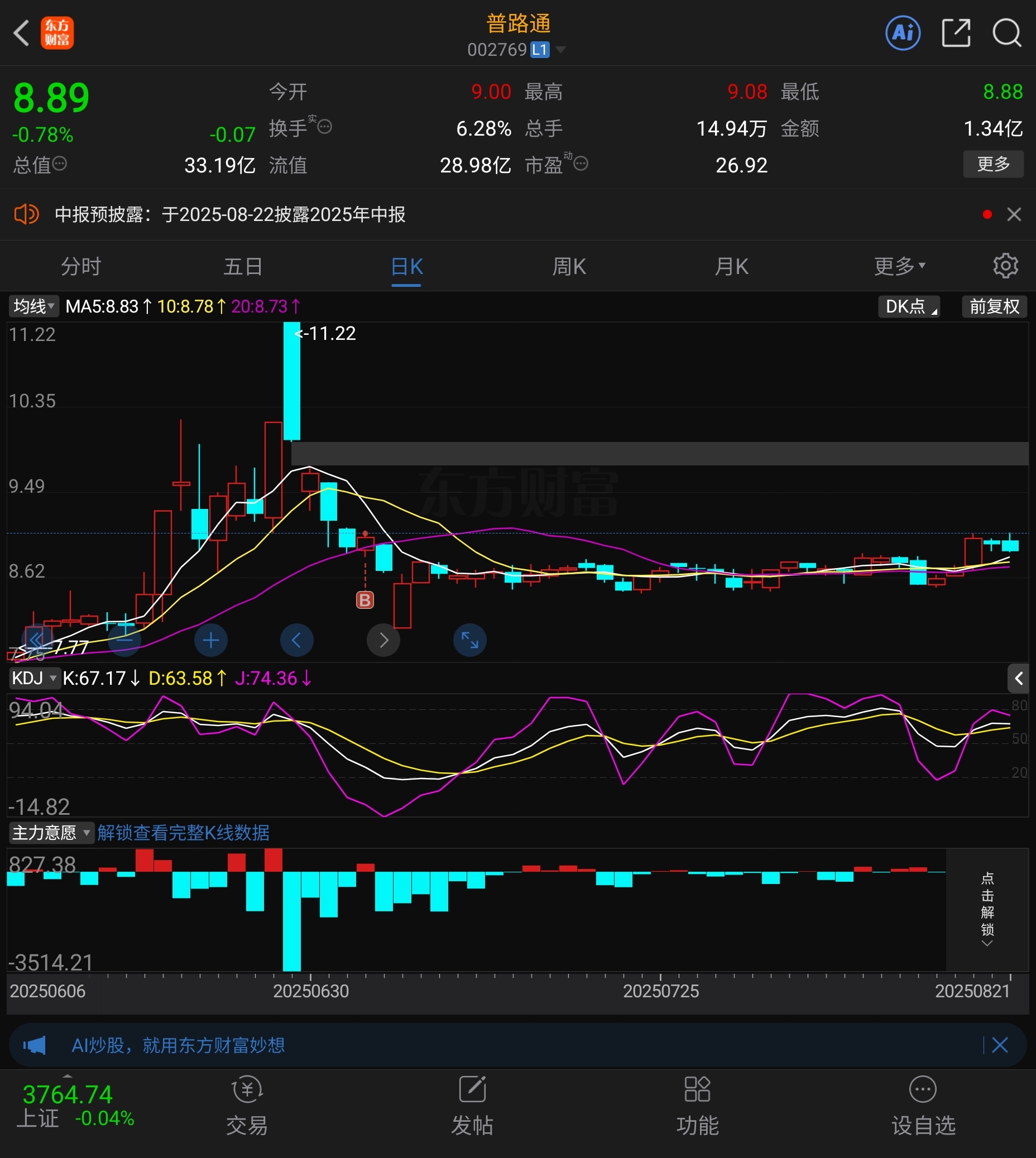The height and width of the screenshot is (1158, 1036).
Task: Dismiss the 中报预披露 notice
Action: pos(1014,214)
